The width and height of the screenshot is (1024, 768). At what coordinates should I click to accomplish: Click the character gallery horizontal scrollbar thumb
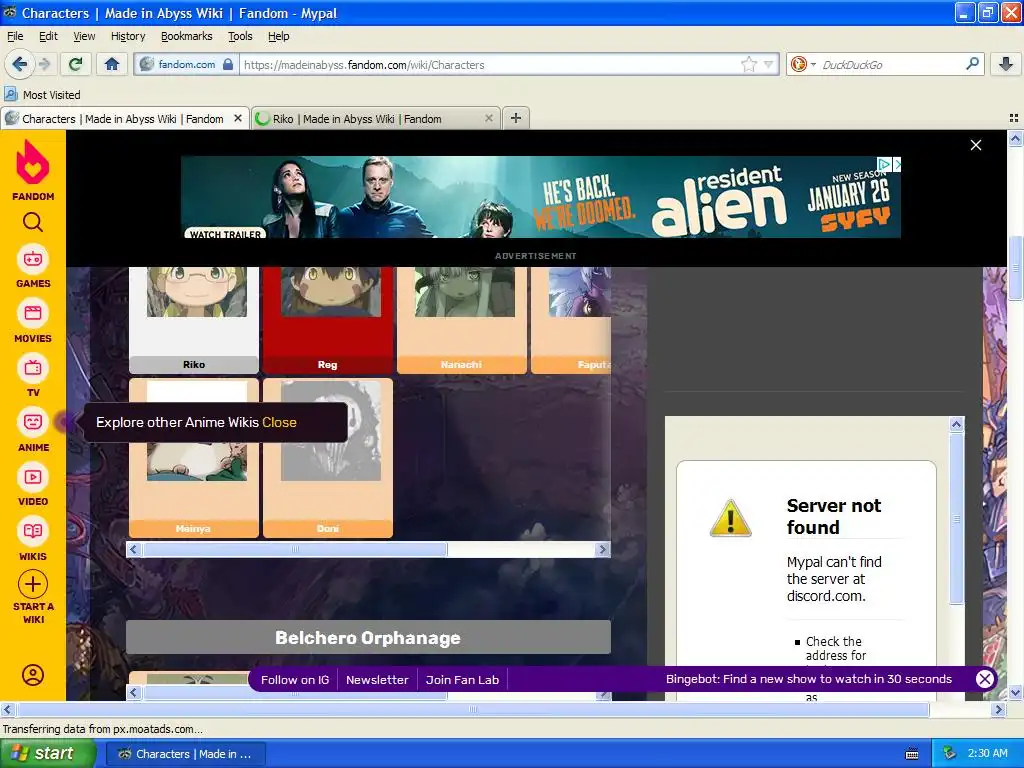click(x=295, y=549)
